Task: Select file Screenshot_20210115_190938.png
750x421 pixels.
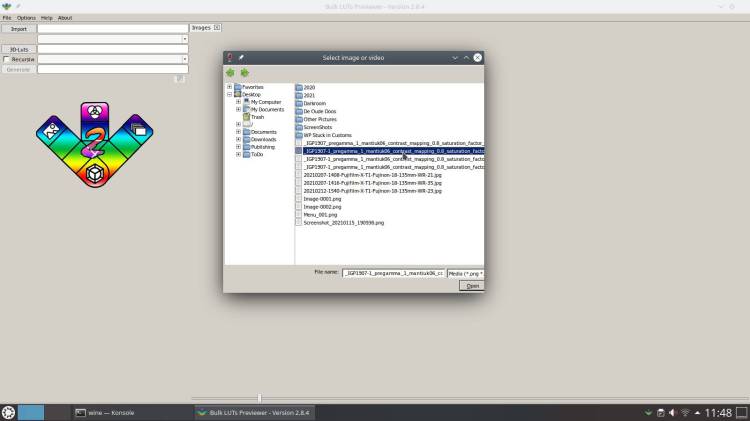Action: 343,222
